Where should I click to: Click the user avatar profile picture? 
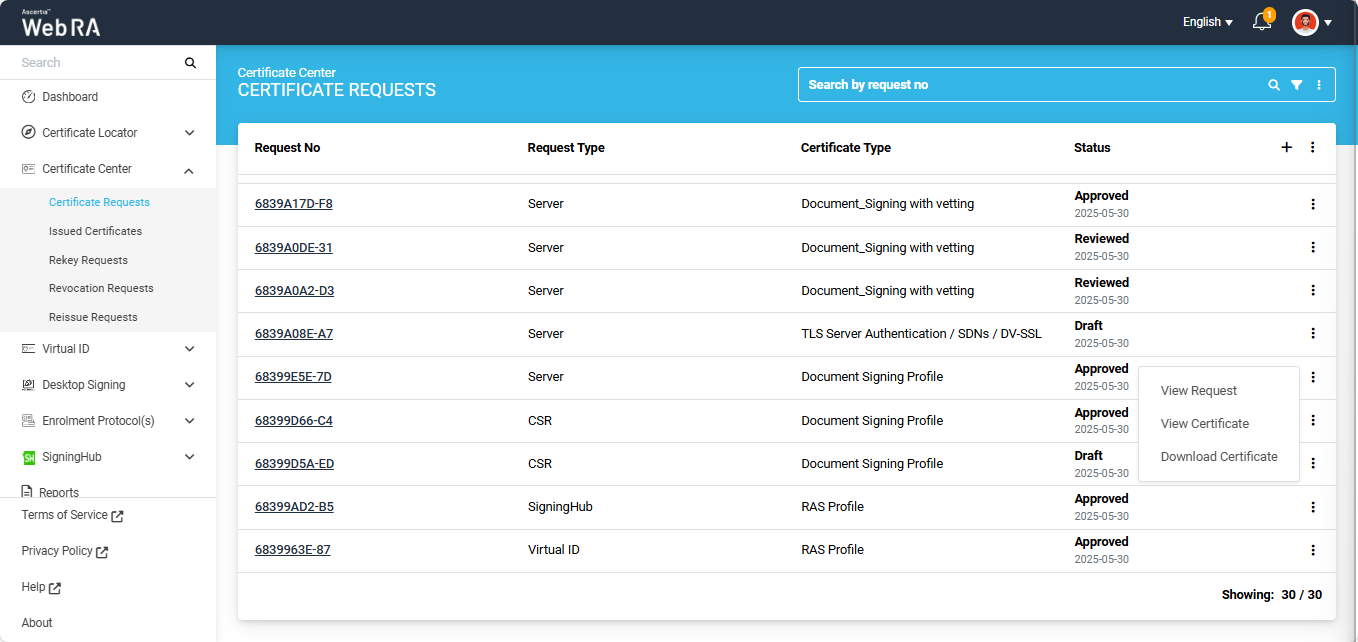(x=1305, y=22)
